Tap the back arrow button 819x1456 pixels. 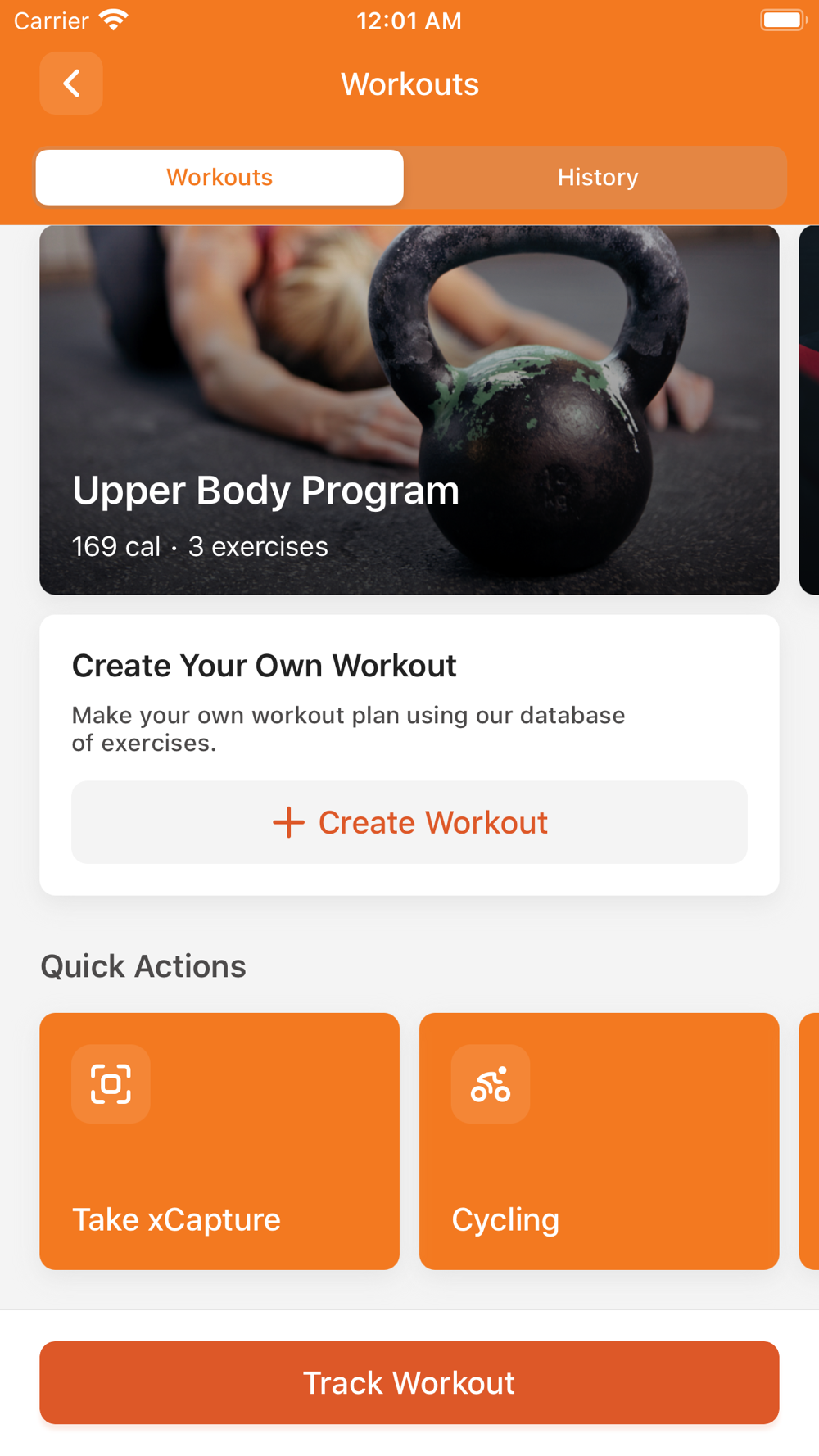tap(71, 84)
